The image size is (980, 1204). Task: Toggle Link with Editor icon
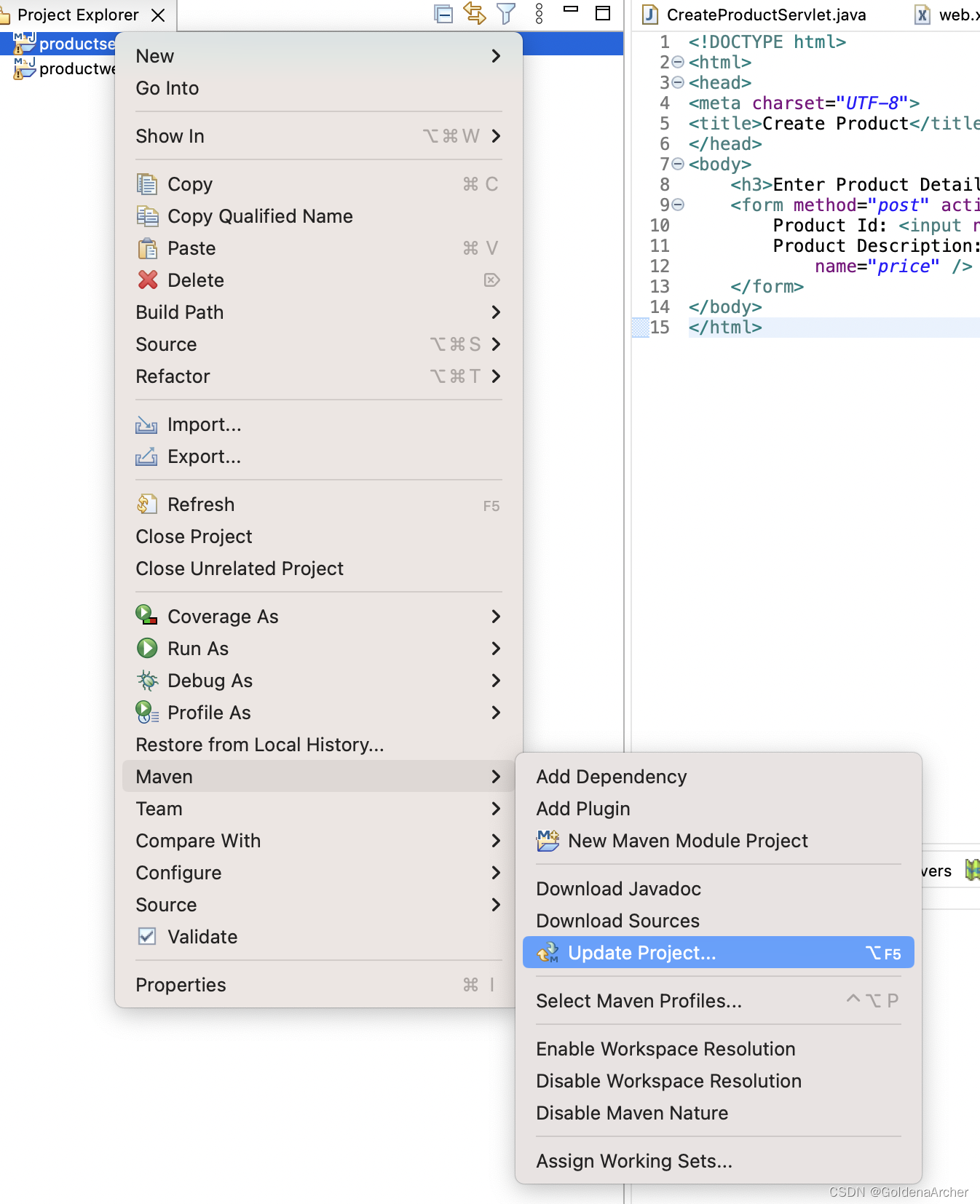[475, 13]
